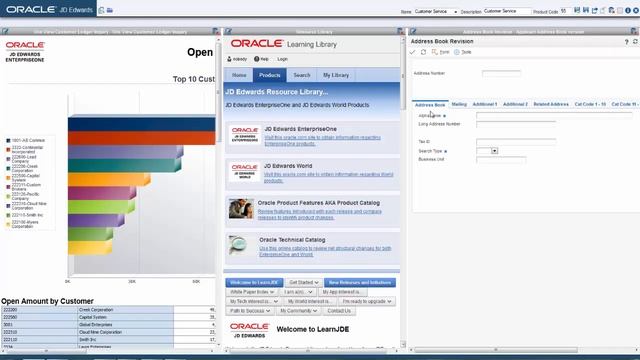Image resolution: width=640 pixels, height=360 pixels.
Task: Expand the I'm ready to upgrade dropdown
Action: point(367,301)
